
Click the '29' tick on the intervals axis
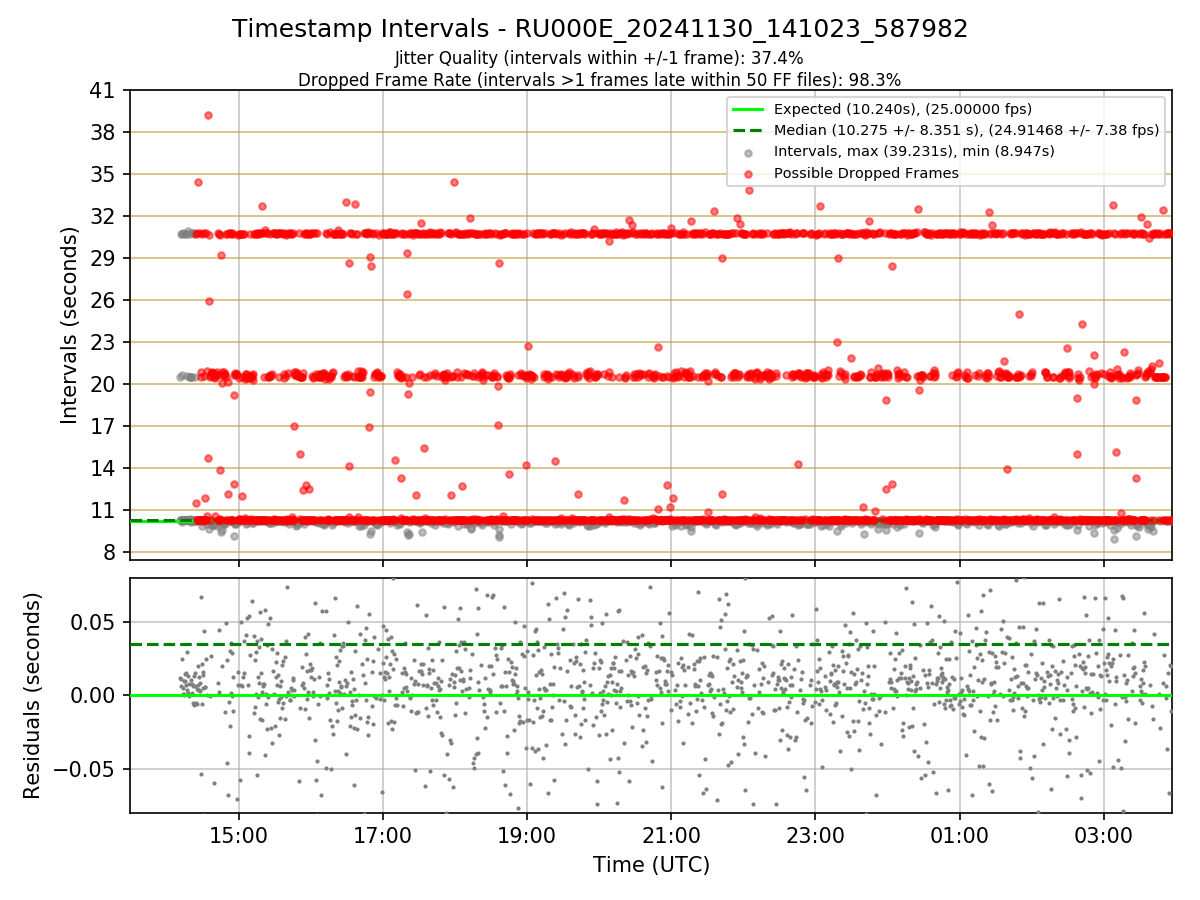pos(103,258)
